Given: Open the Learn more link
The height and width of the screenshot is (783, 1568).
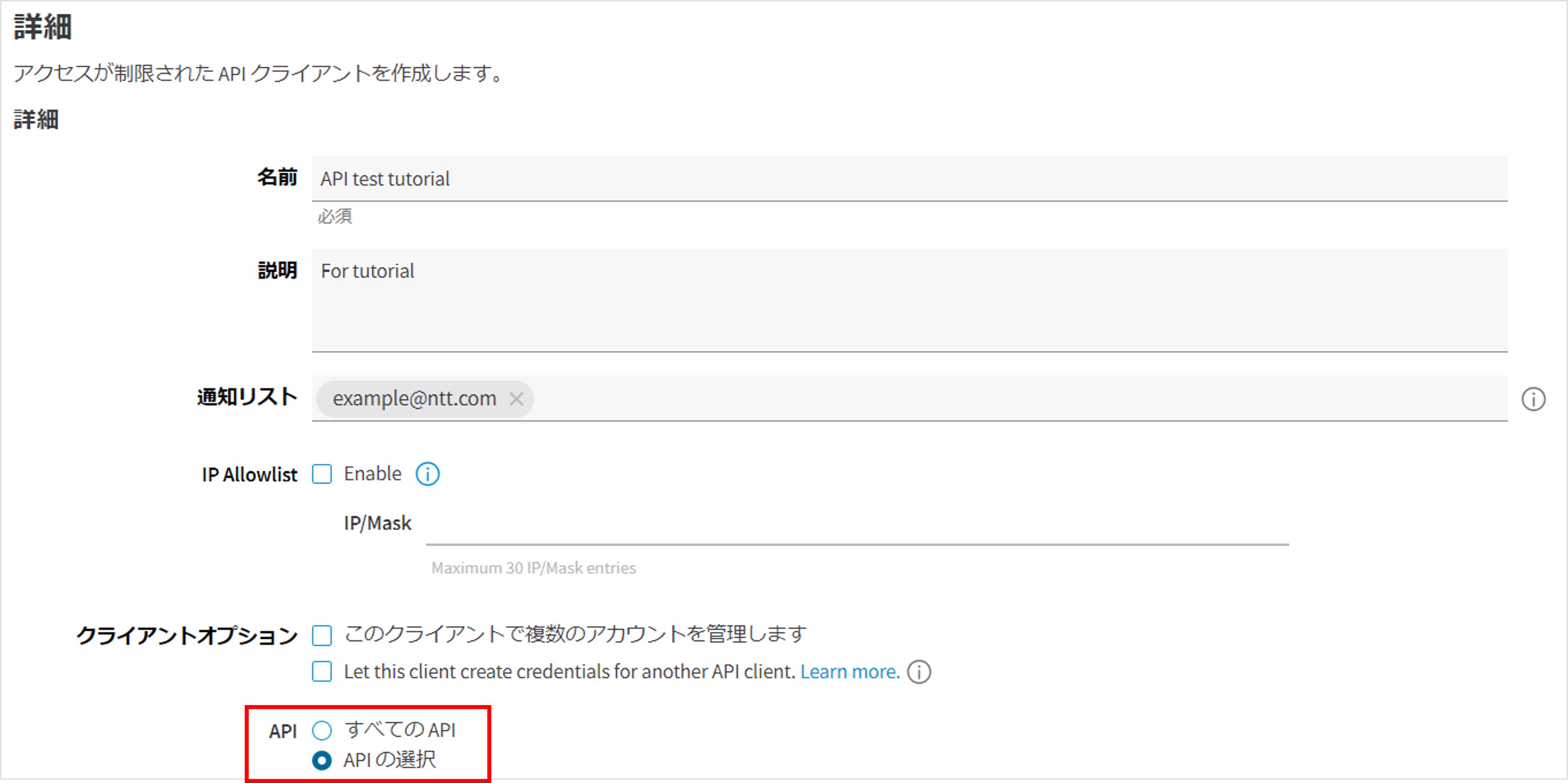Looking at the screenshot, I should [849, 672].
